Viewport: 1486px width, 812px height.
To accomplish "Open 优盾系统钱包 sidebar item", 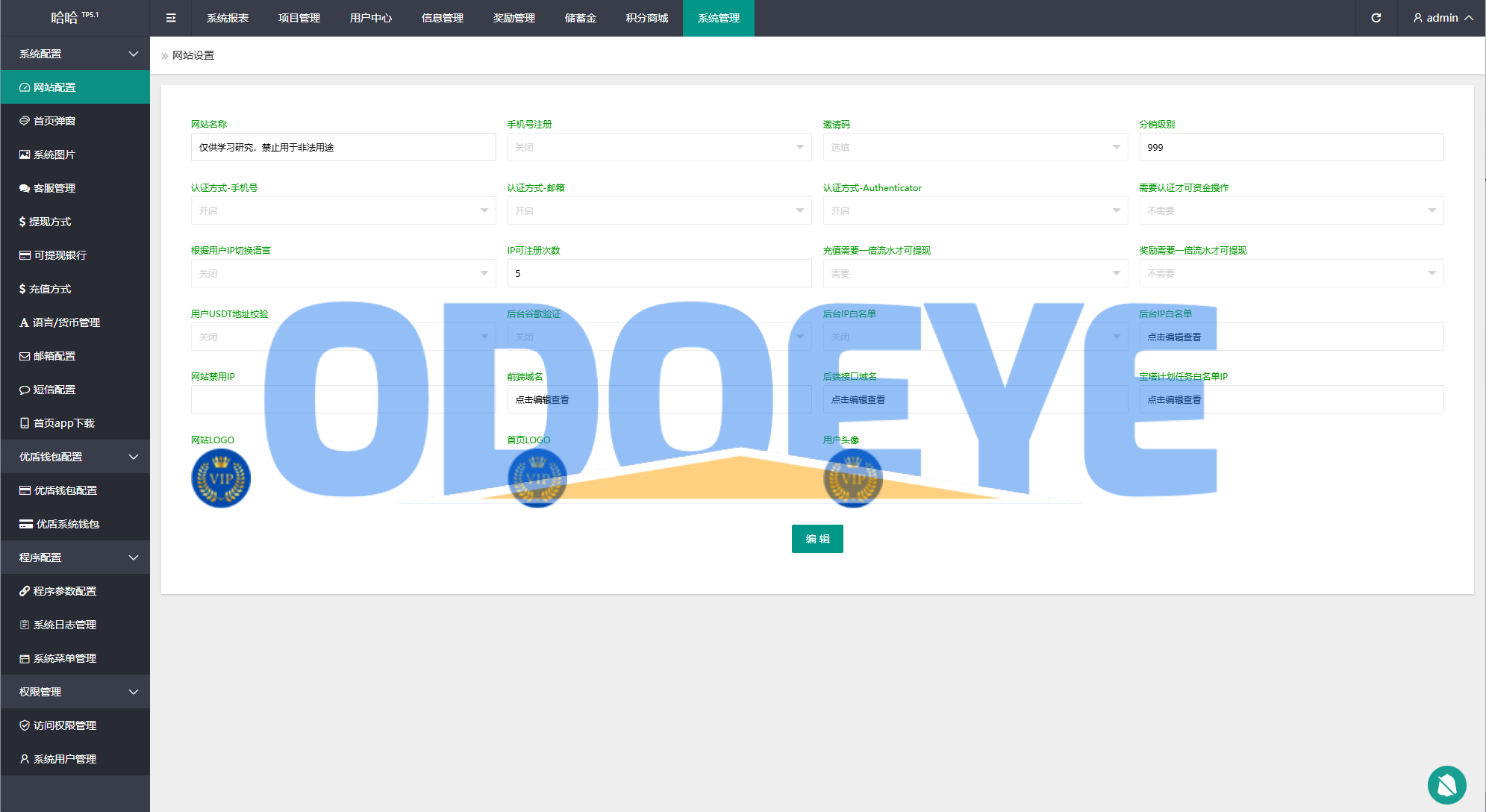I will [x=67, y=524].
